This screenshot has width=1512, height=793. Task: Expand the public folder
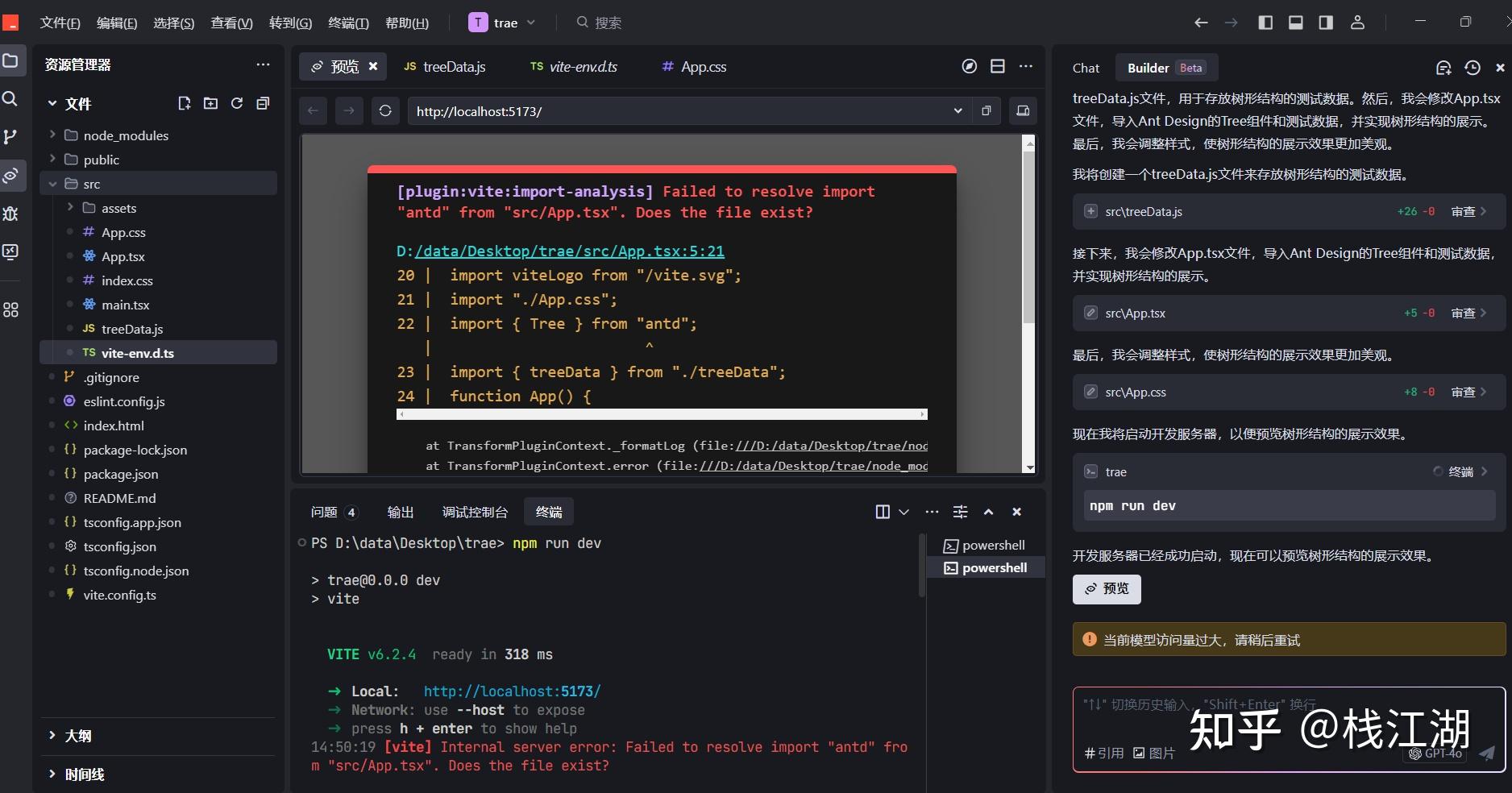52,159
